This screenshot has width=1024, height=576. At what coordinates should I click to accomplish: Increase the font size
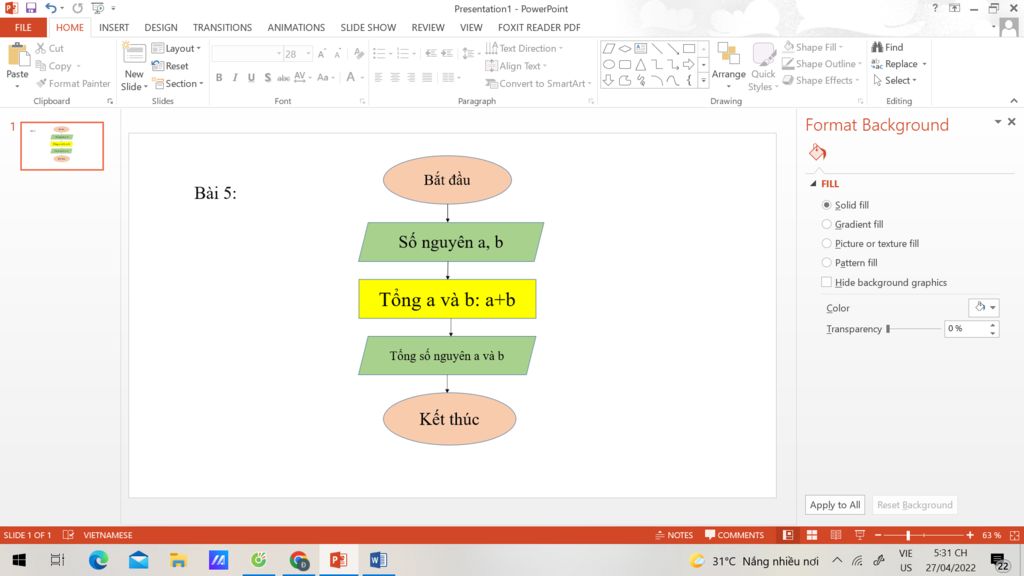click(x=321, y=54)
